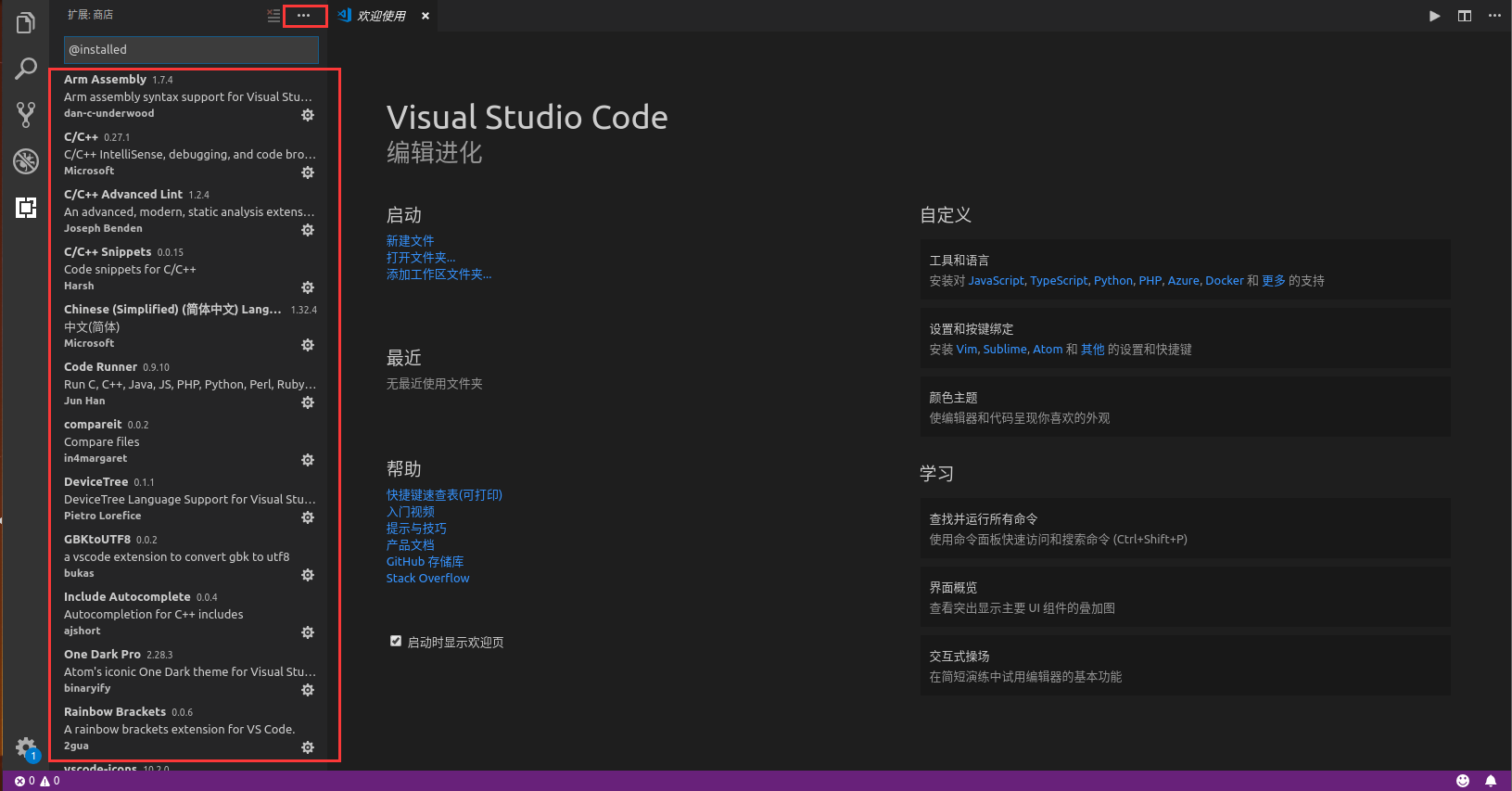
Task: Clear extensions search results icon
Action: click(x=273, y=16)
